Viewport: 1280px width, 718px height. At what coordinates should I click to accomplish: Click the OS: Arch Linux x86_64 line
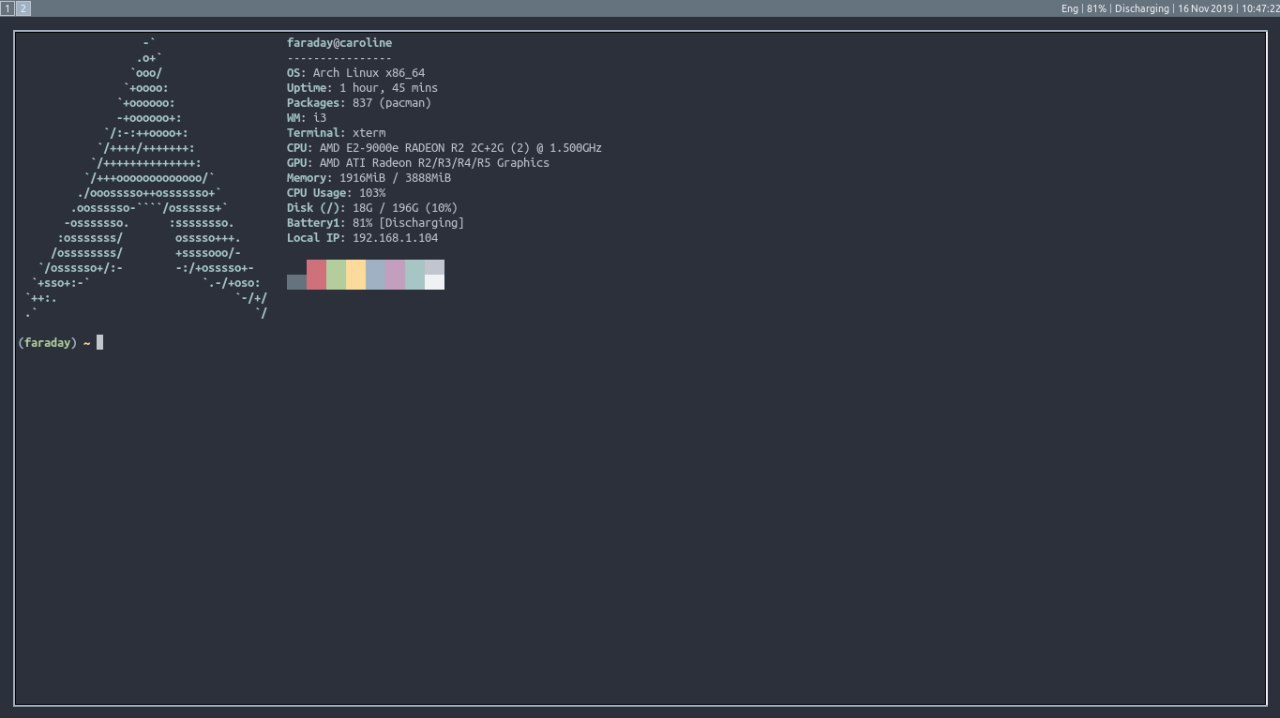[x=356, y=73]
